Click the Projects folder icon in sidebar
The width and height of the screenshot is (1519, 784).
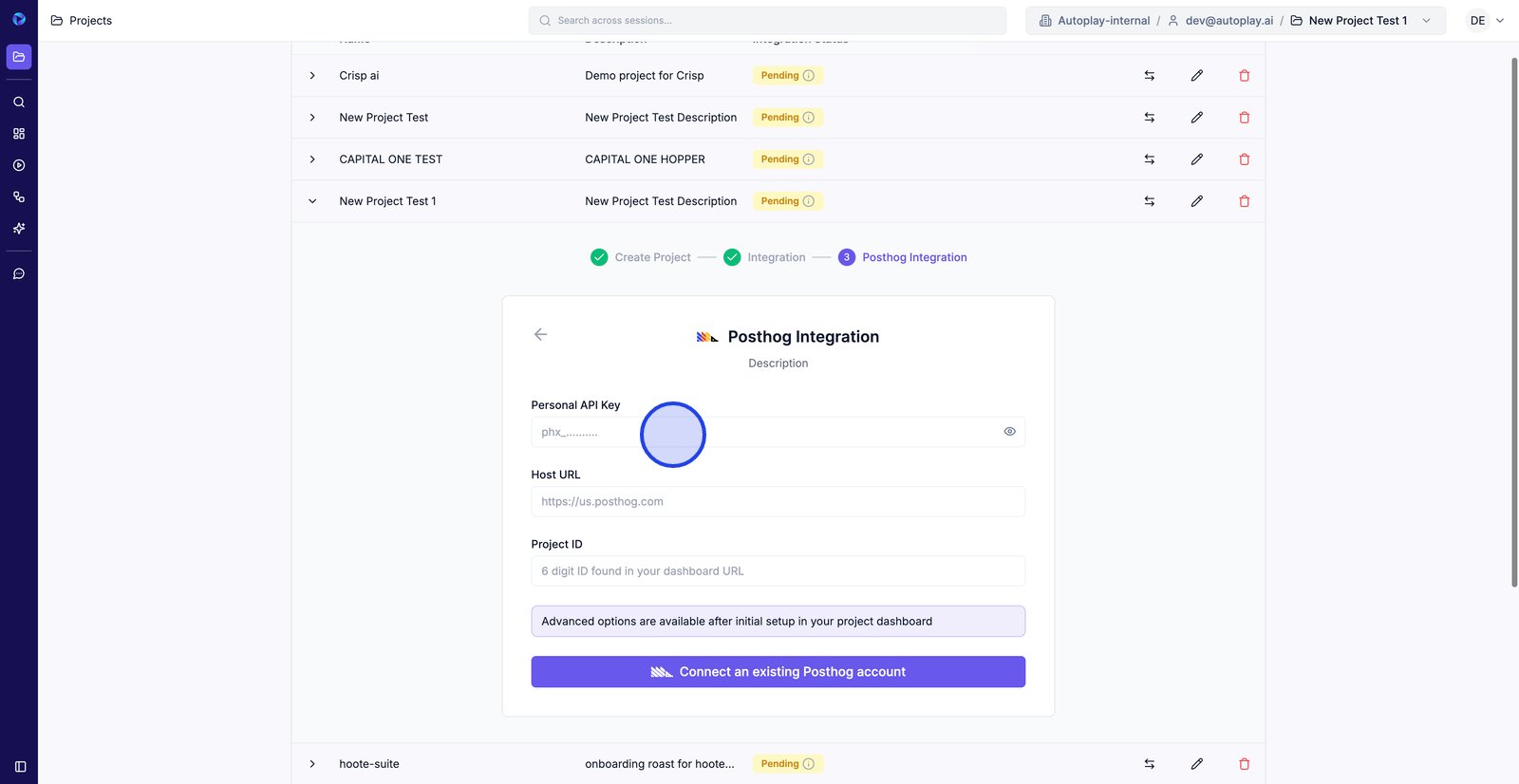coord(19,57)
